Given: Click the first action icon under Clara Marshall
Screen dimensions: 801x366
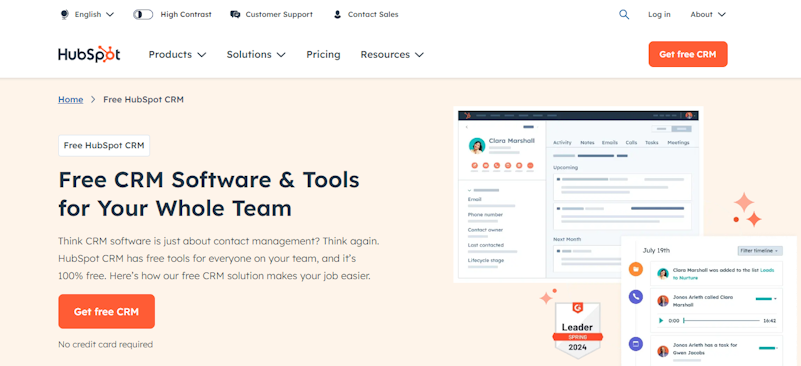Looking at the screenshot, I should click(475, 165).
